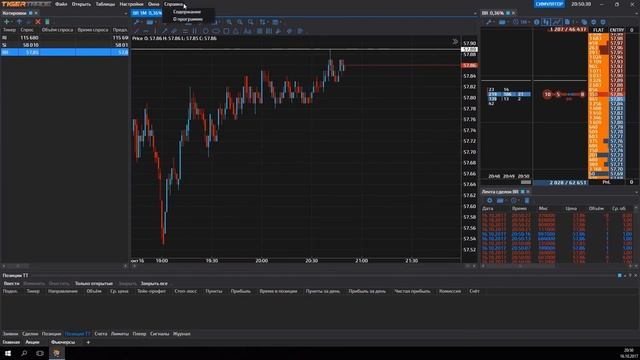Open the Котировки panel dropdown arrow
This screenshot has width=640, height=360.
point(126,13)
